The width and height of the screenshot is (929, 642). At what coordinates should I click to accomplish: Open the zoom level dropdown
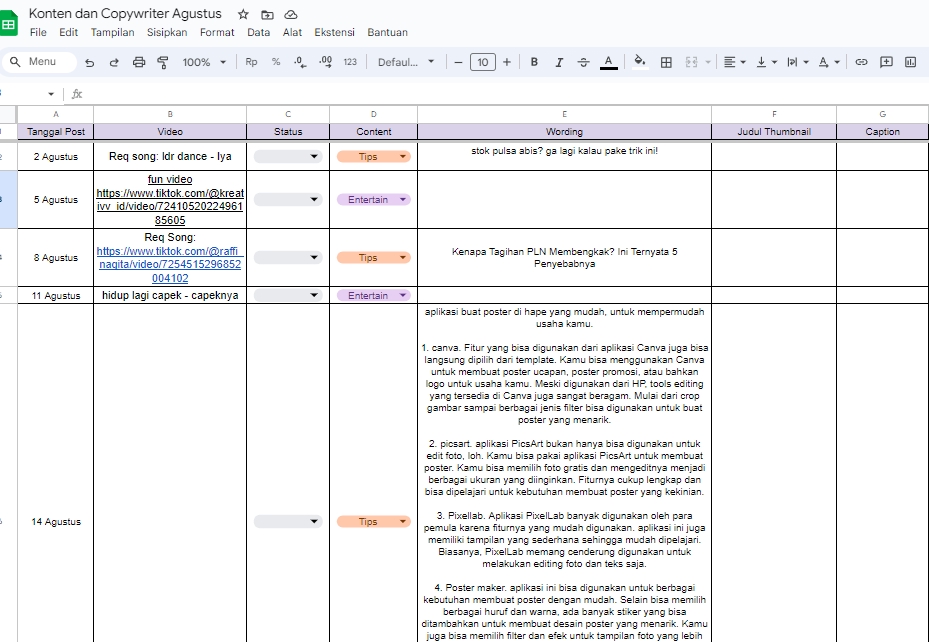click(203, 62)
